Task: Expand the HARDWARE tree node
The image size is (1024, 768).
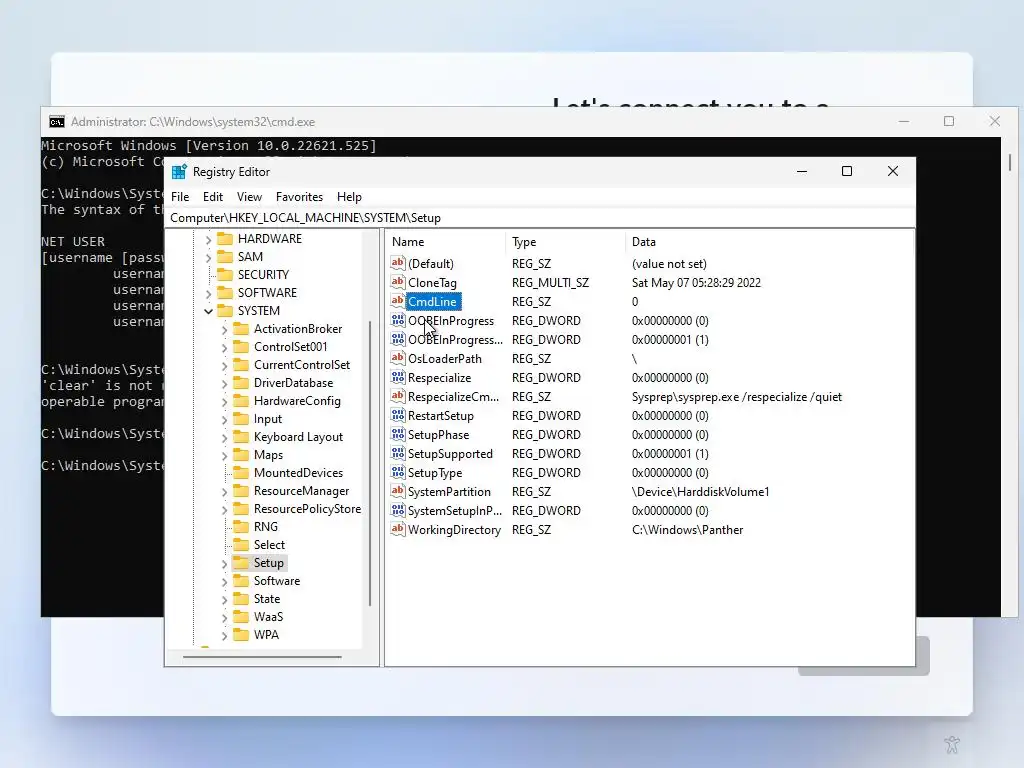Action: point(208,239)
